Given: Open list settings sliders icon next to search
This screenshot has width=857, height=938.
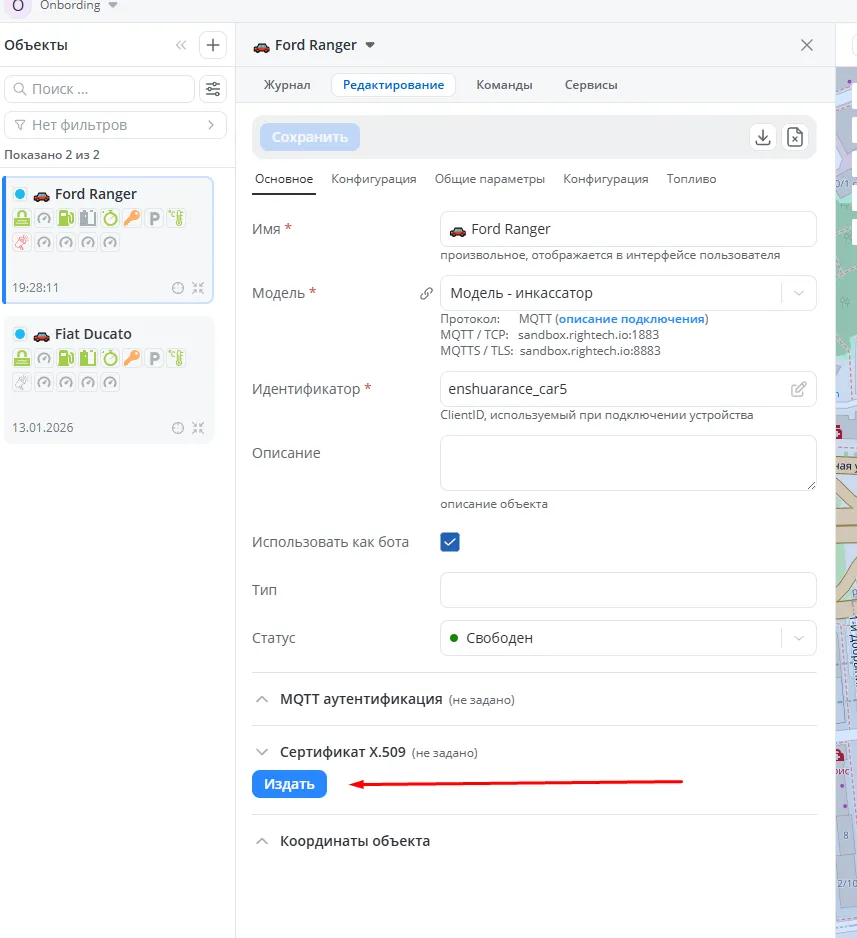Looking at the screenshot, I should pyautogui.click(x=213, y=89).
